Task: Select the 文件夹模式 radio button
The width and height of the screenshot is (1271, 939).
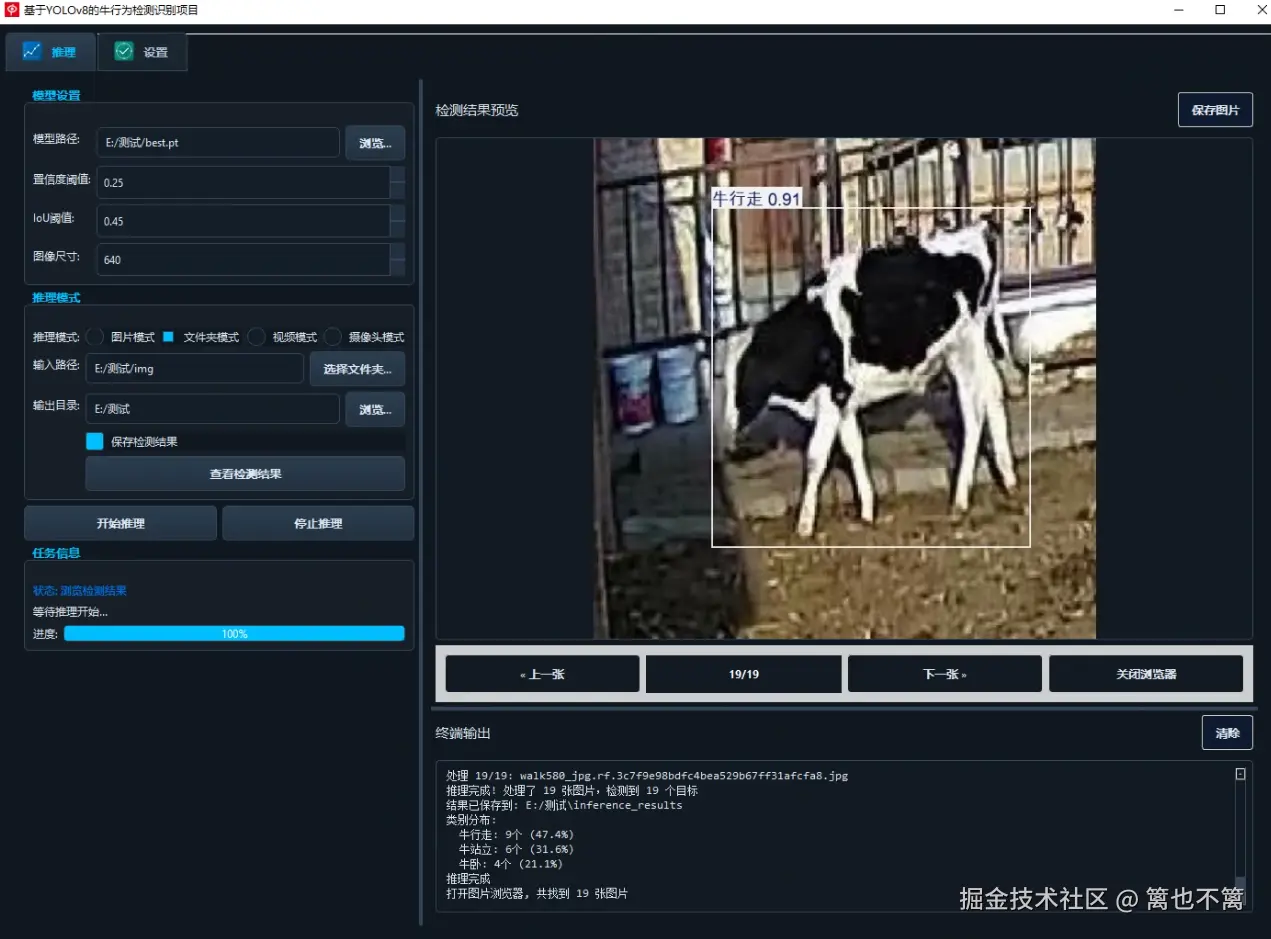Action: click(168, 337)
